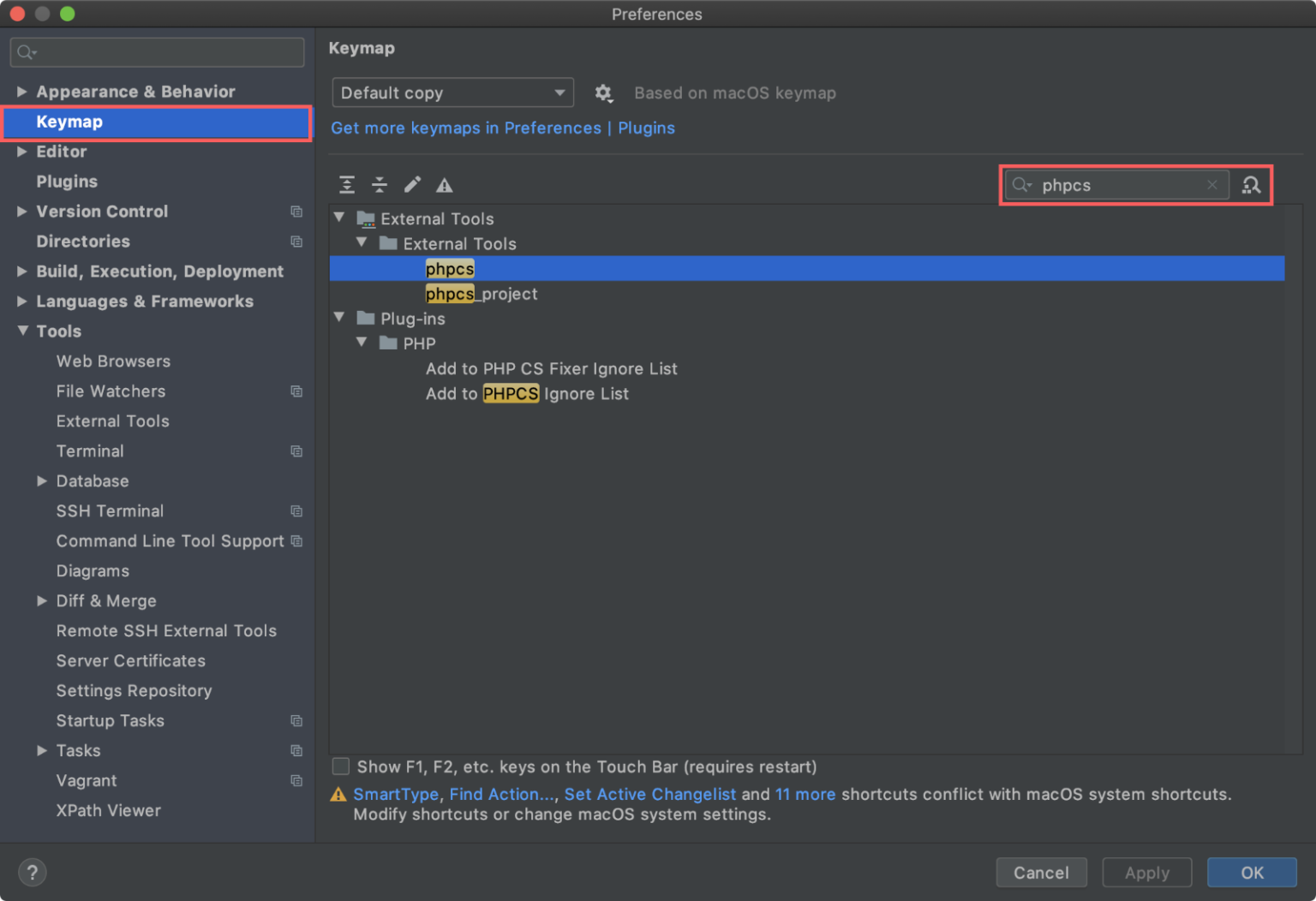Collapse all items in the keymap tree
The image size is (1316, 901).
click(380, 184)
